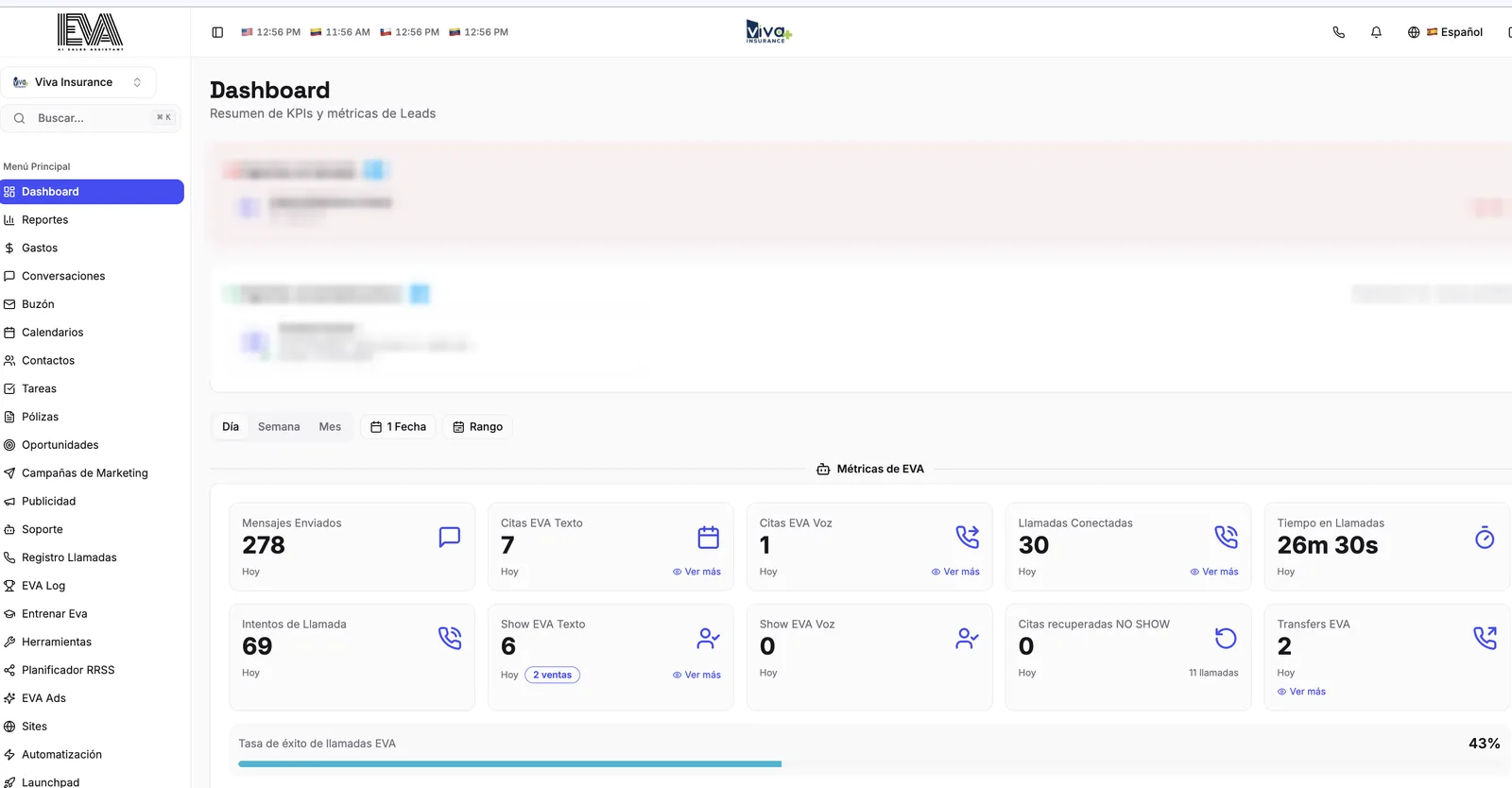Image resolution: width=1512 pixels, height=788 pixels.
Task: Click the outgoing call icon in Transfers EVA
Action: pos(1485,638)
